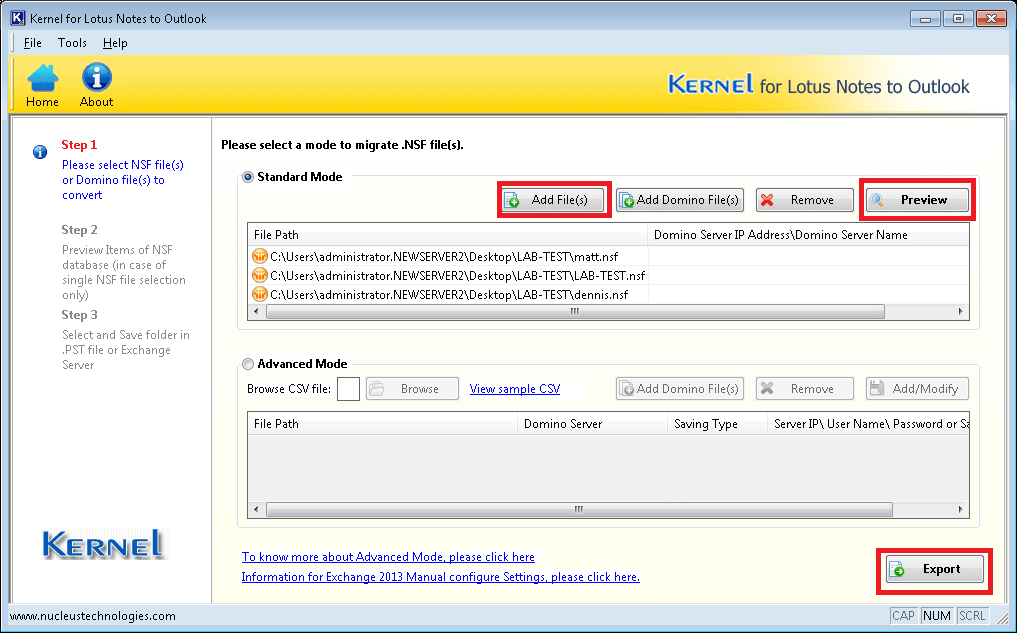Click the NUM status bar indicator
The height and width of the screenshot is (633, 1017).
tap(937, 615)
